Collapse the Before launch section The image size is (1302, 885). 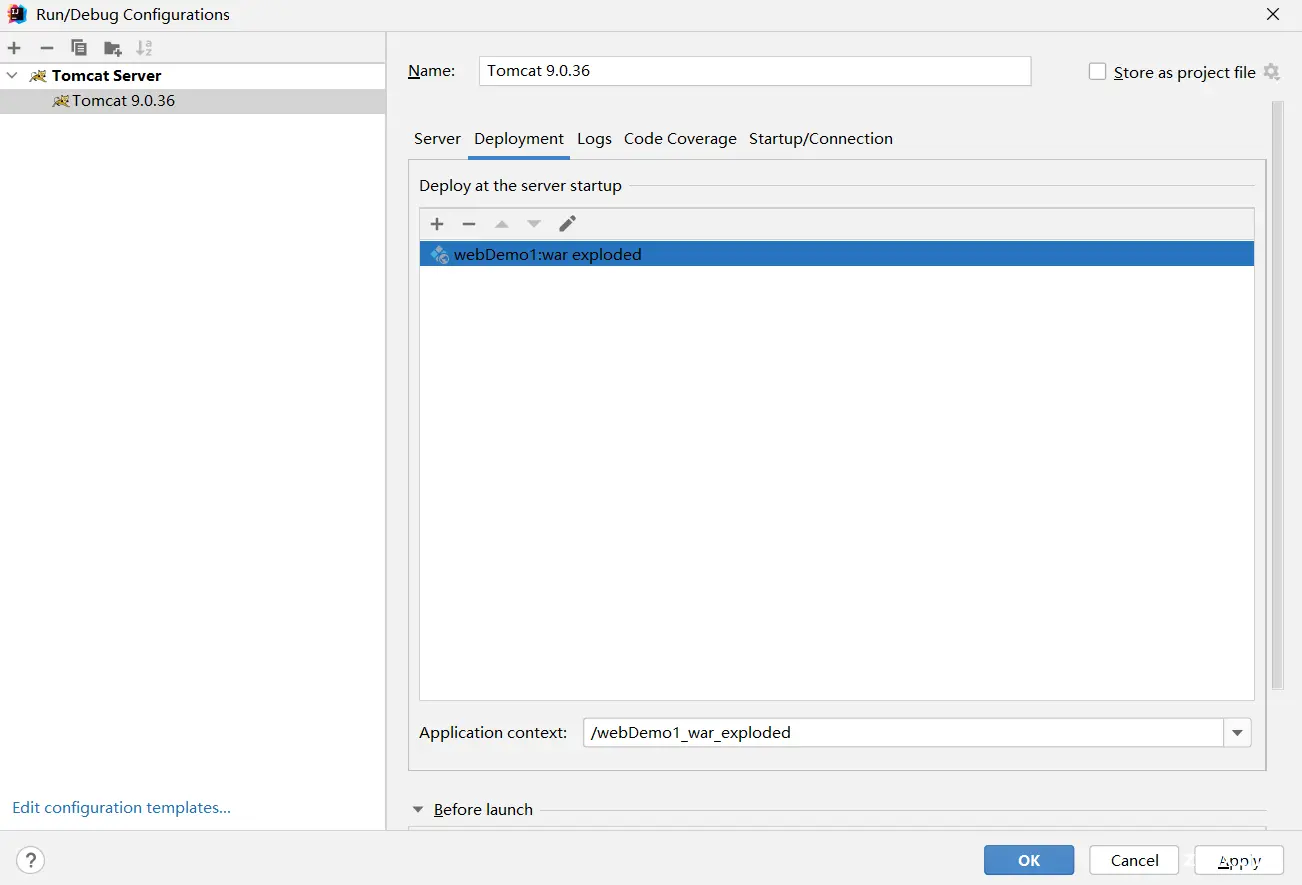[418, 810]
